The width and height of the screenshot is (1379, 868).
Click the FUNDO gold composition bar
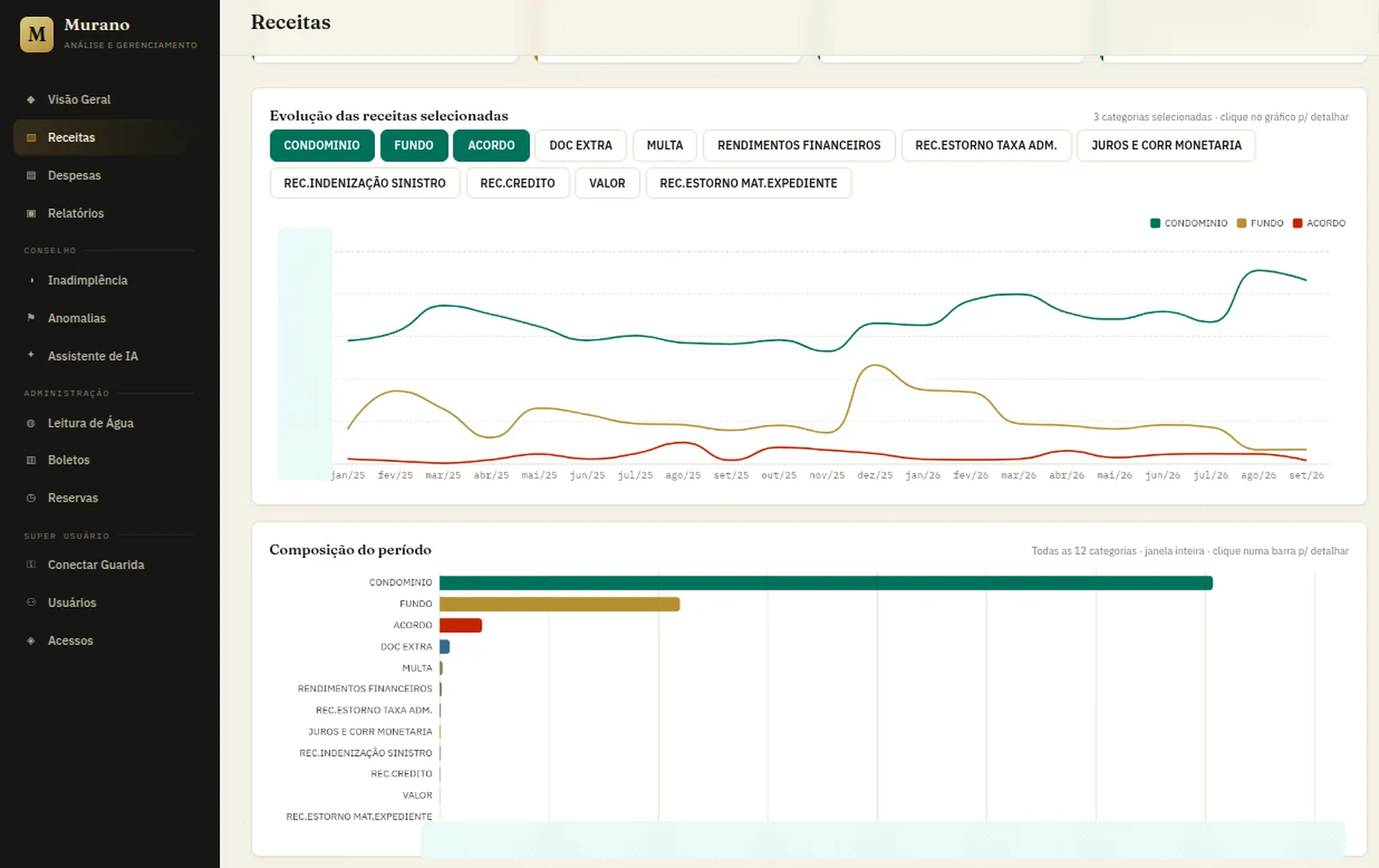[559, 604]
